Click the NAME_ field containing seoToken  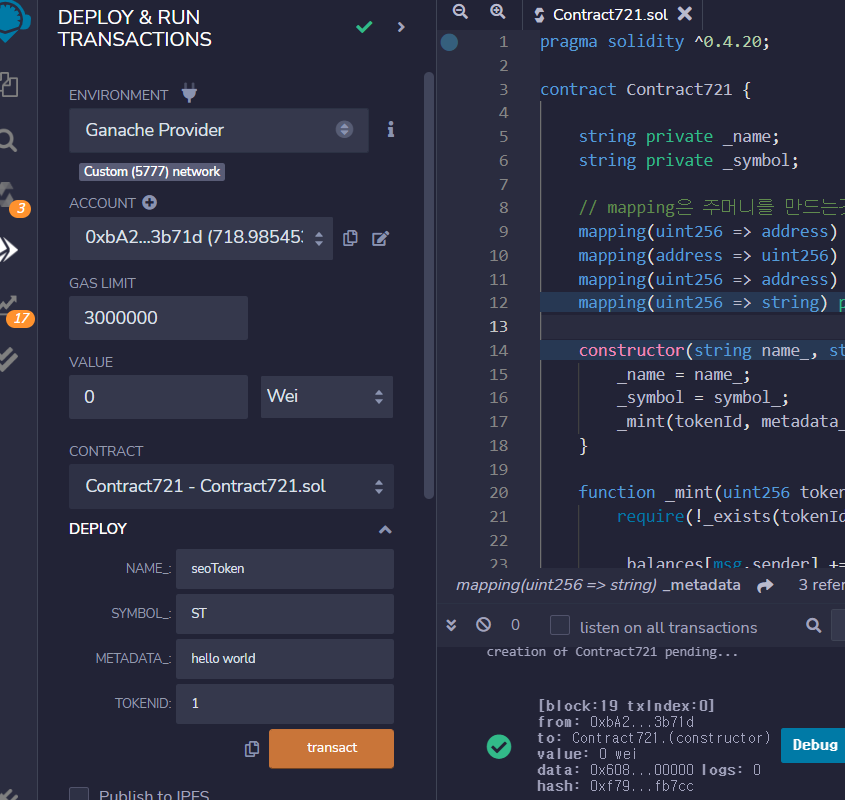point(285,569)
